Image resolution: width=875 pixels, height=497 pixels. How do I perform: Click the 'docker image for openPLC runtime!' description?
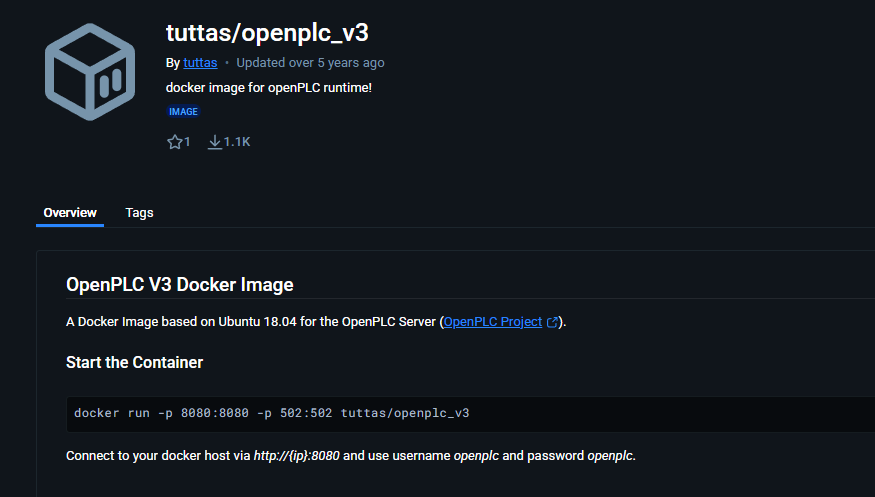269,88
